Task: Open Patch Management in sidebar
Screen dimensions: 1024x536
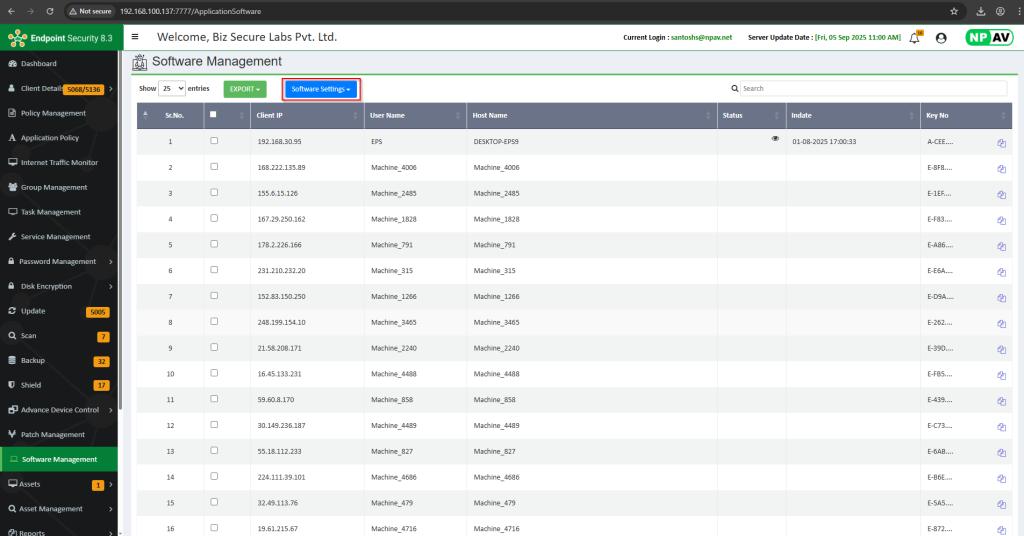Action: tap(53, 435)
